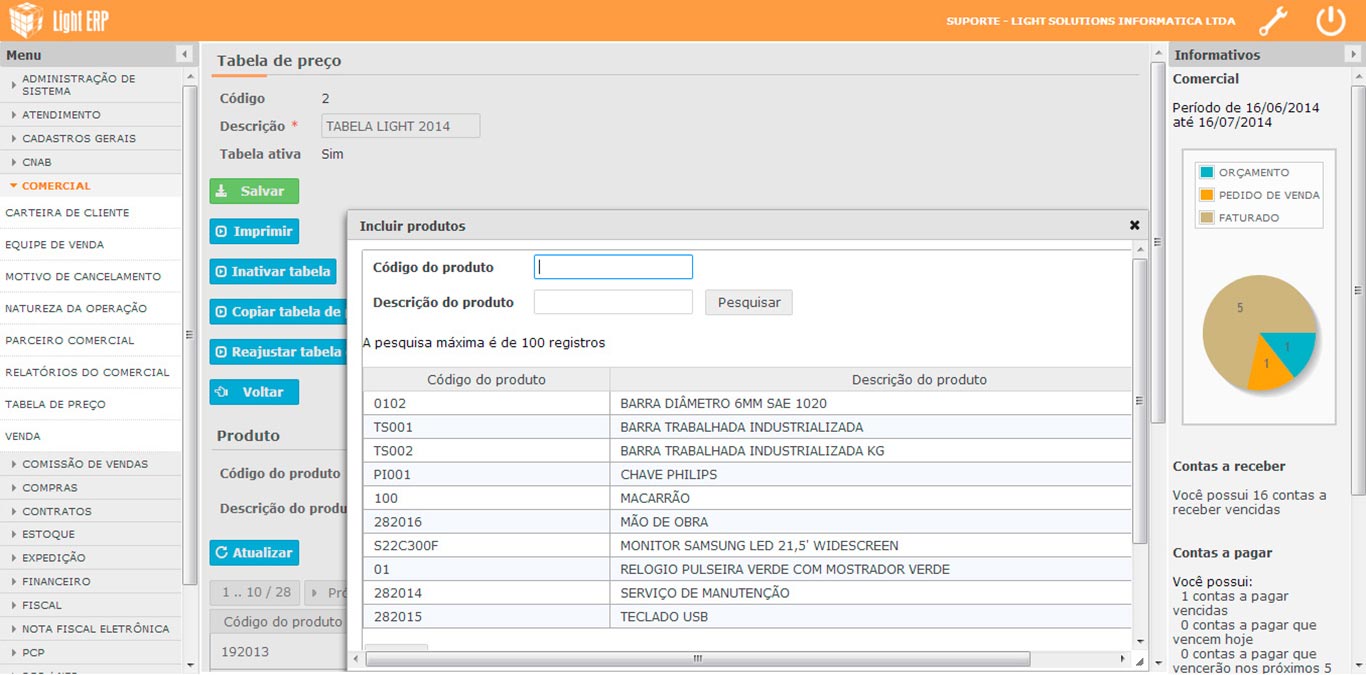Close the Incluir produtos dialog

pyautogui.click(x=1134, y=226)
